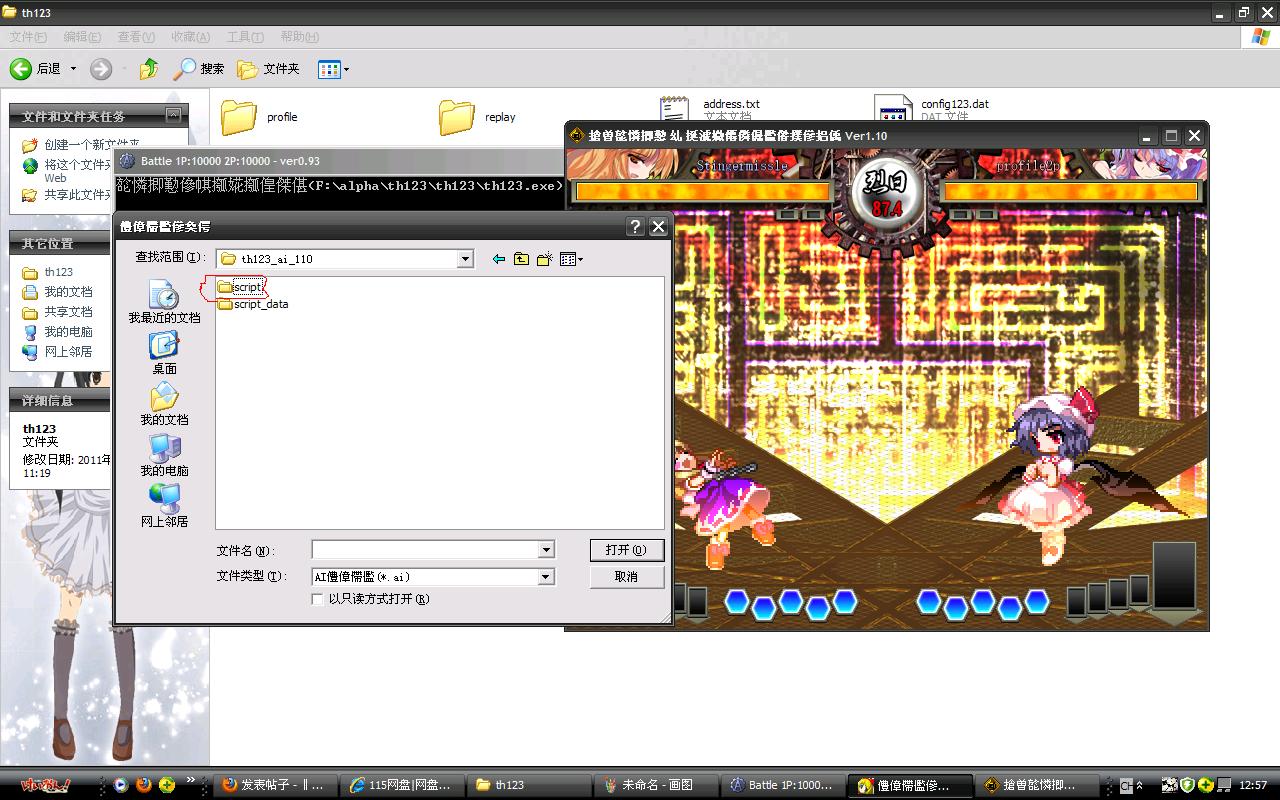Click the Open (打开) button

point(626,550)
